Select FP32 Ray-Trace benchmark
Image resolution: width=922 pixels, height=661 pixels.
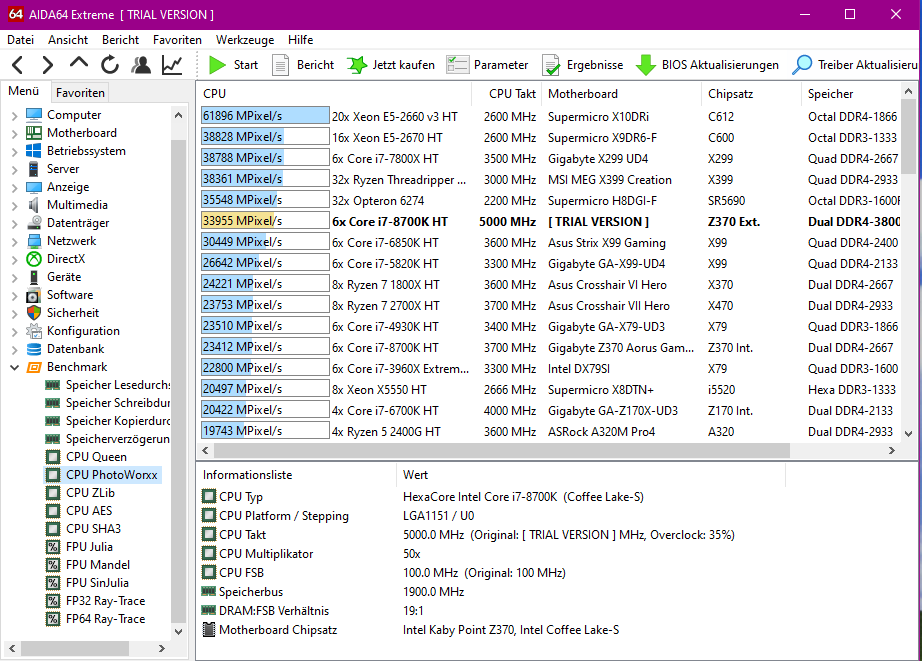pyautogui.click(x=106, y=601)
